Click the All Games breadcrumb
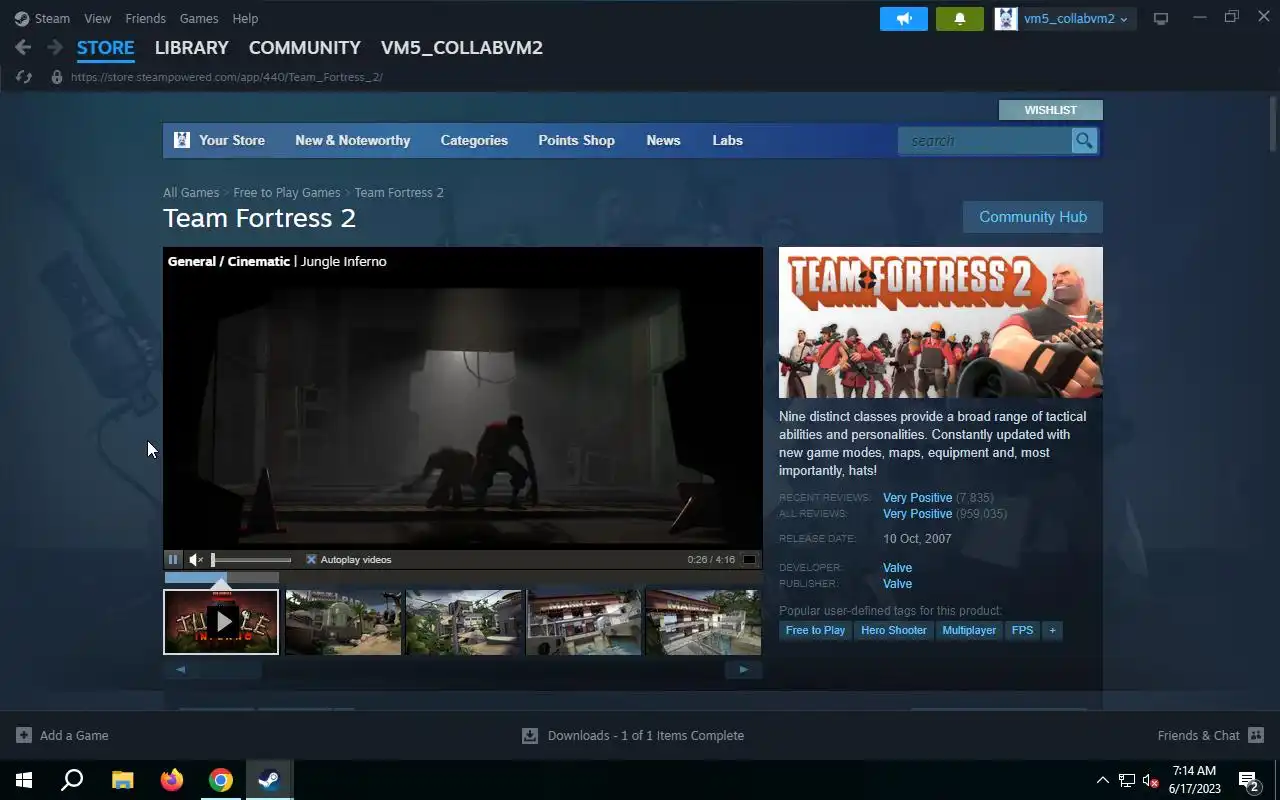1280x800 pixels. (191, 193)
